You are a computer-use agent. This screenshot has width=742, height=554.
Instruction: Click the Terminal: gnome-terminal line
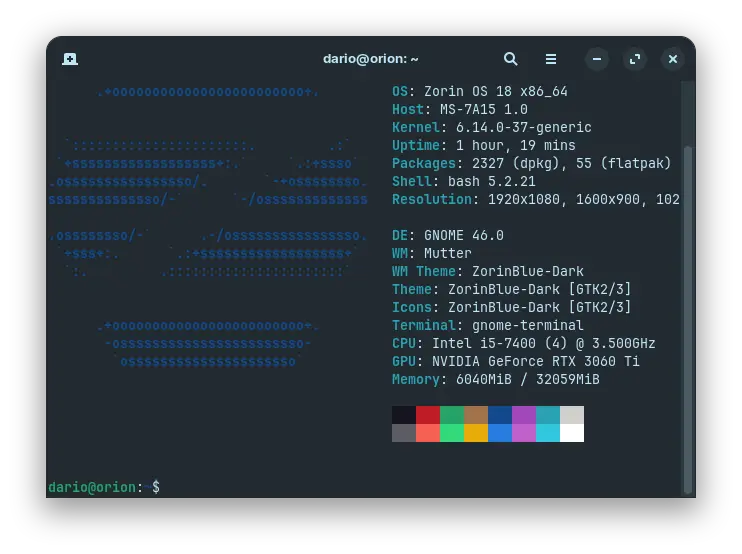[487, 325]
